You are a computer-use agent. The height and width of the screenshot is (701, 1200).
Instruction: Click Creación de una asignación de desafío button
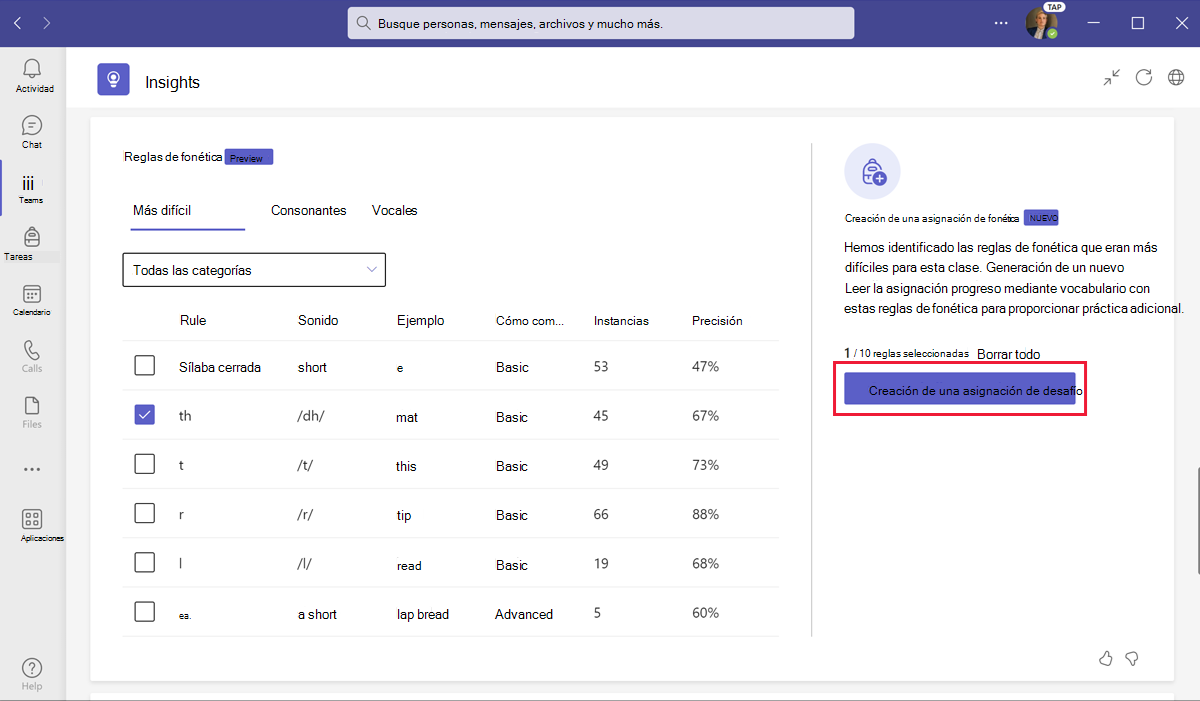pos(960,389)
